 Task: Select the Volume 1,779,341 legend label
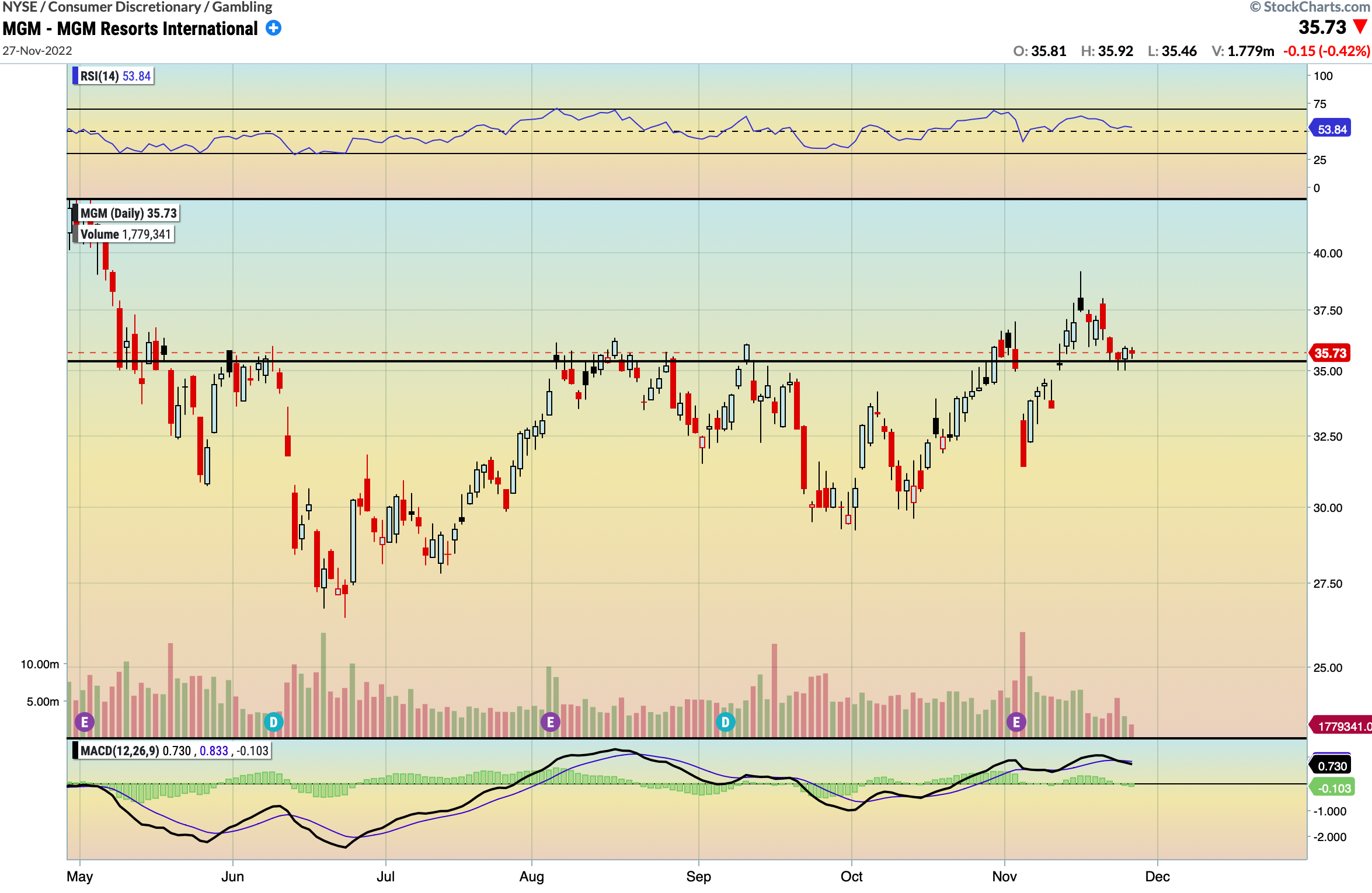(x=126, y=234)
